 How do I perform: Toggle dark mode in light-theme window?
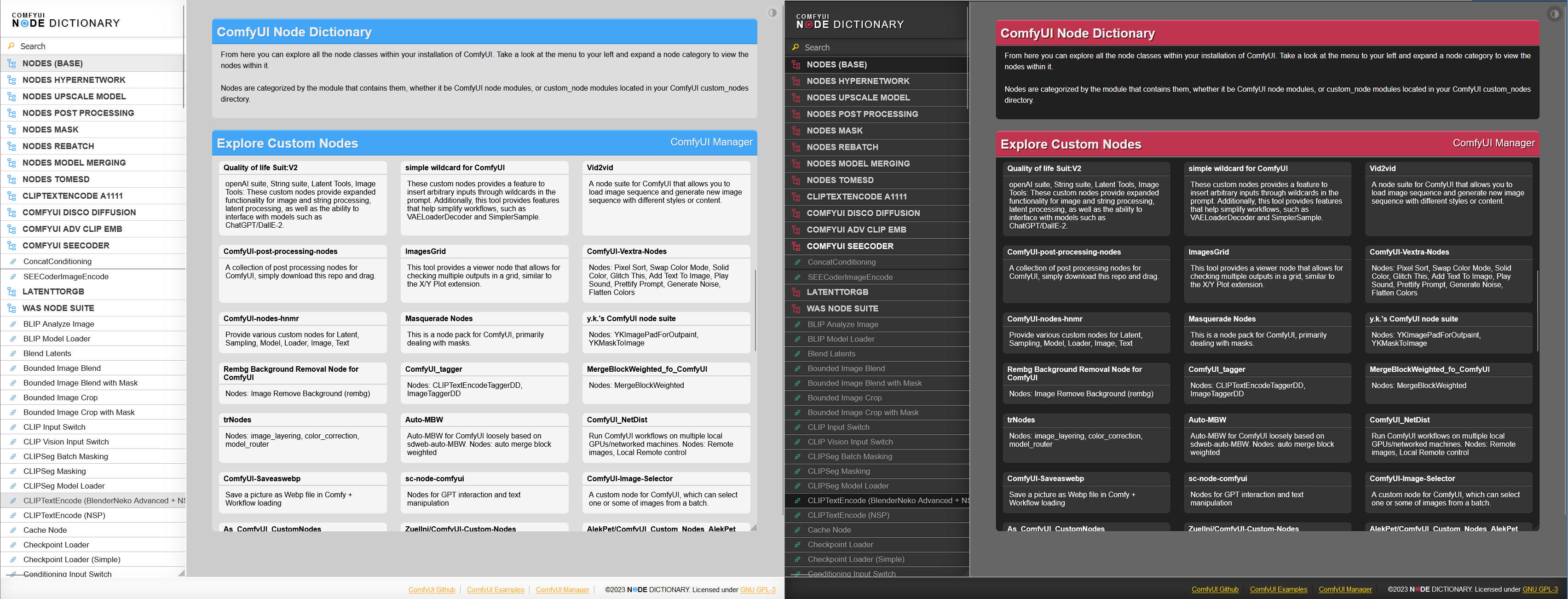[772, 13]
